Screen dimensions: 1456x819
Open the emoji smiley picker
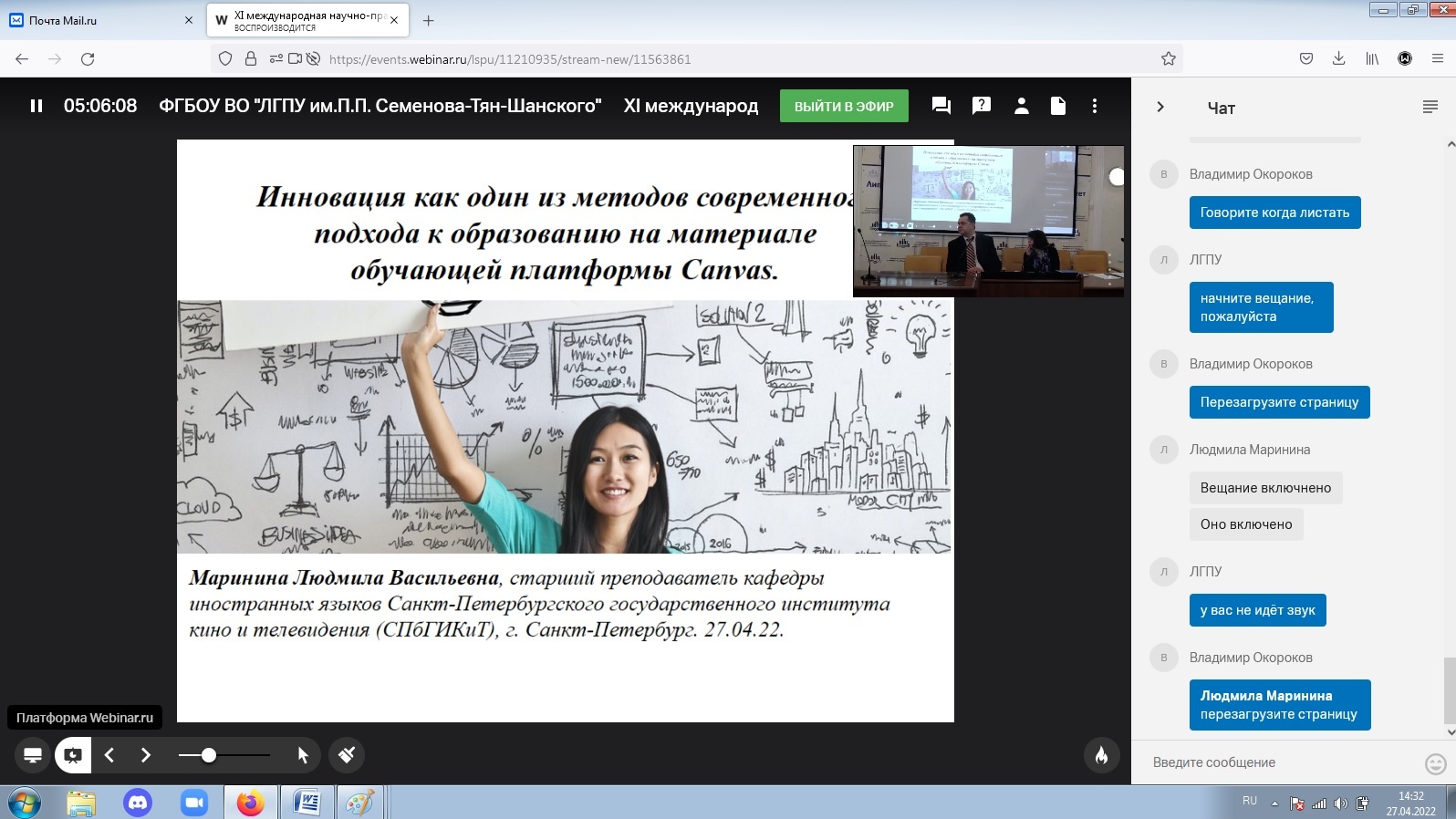point(1436,763)
